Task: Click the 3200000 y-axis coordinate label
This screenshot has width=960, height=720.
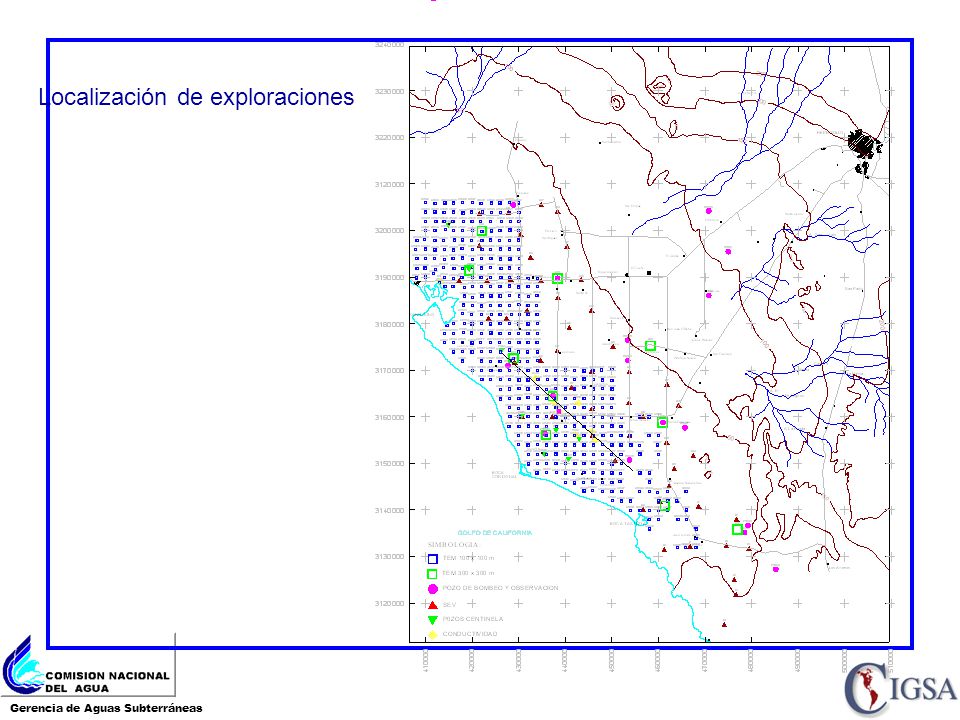Action: 389,231
